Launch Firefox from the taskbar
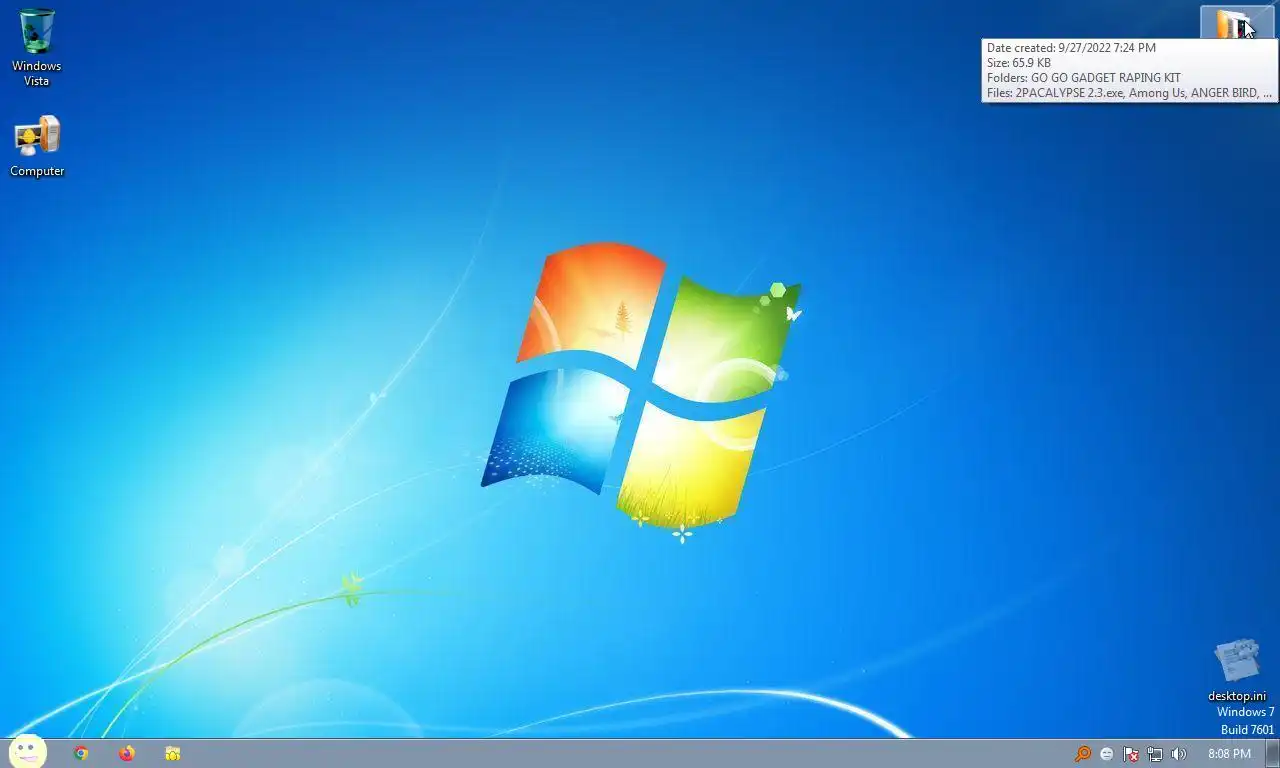Screen dimensions: 1280x768 point(126,753)
